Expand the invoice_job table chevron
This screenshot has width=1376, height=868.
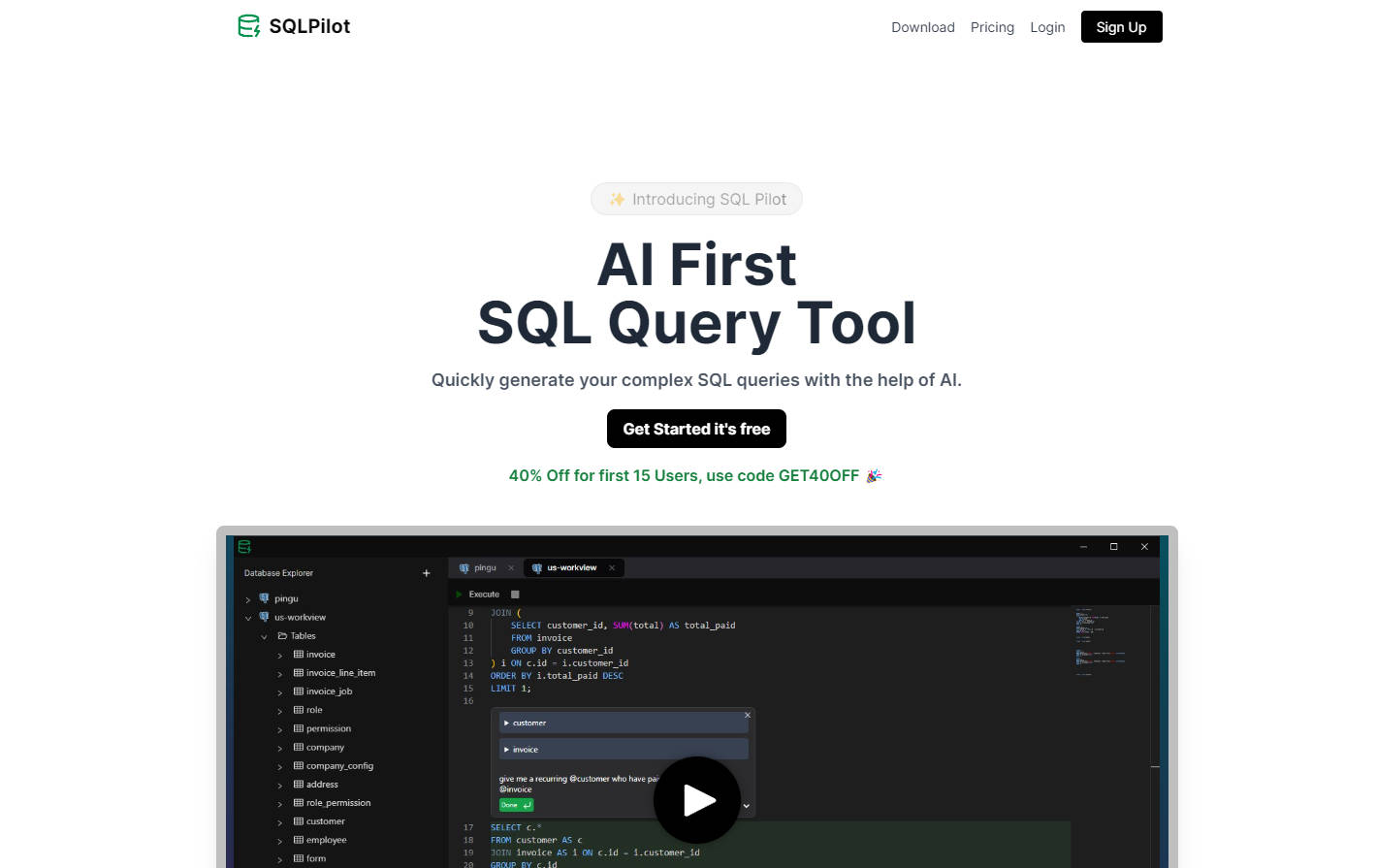tap(280, 692)
